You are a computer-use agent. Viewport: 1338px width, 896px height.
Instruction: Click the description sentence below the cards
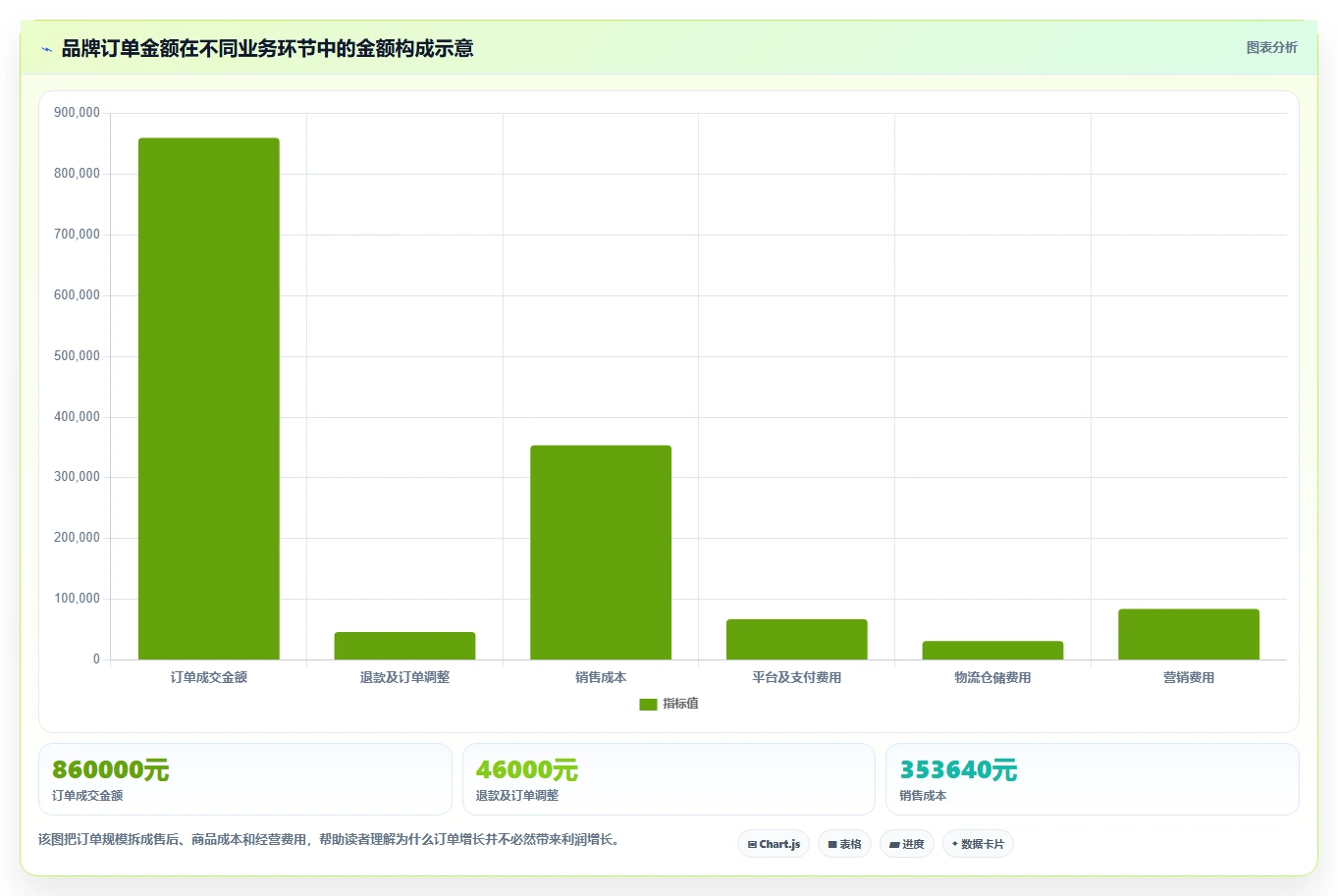(x=331, y=840)
